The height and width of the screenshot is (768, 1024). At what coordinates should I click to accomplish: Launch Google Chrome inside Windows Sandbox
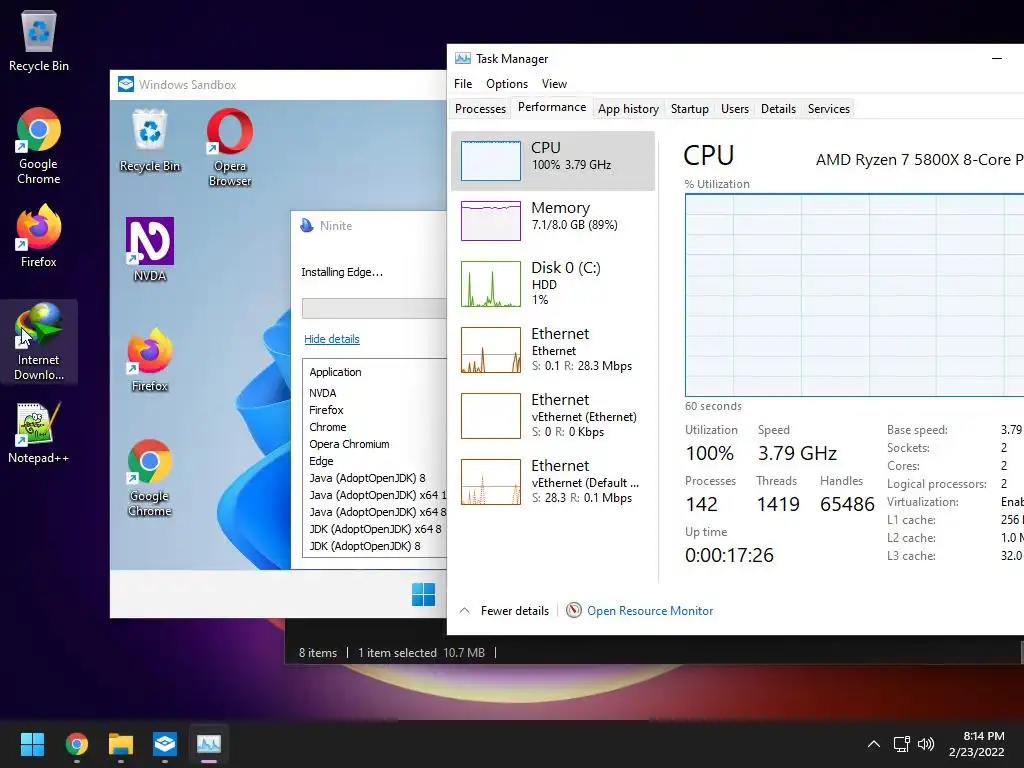(150, 478)
